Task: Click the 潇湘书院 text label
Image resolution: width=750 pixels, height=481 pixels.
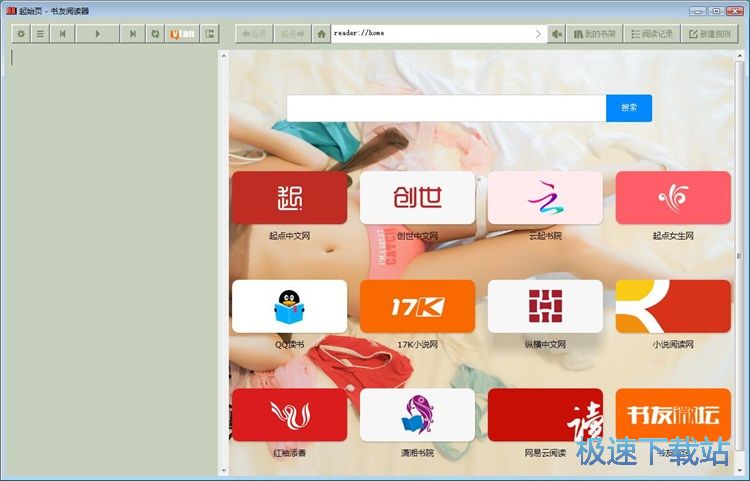Action: point(417,453)
